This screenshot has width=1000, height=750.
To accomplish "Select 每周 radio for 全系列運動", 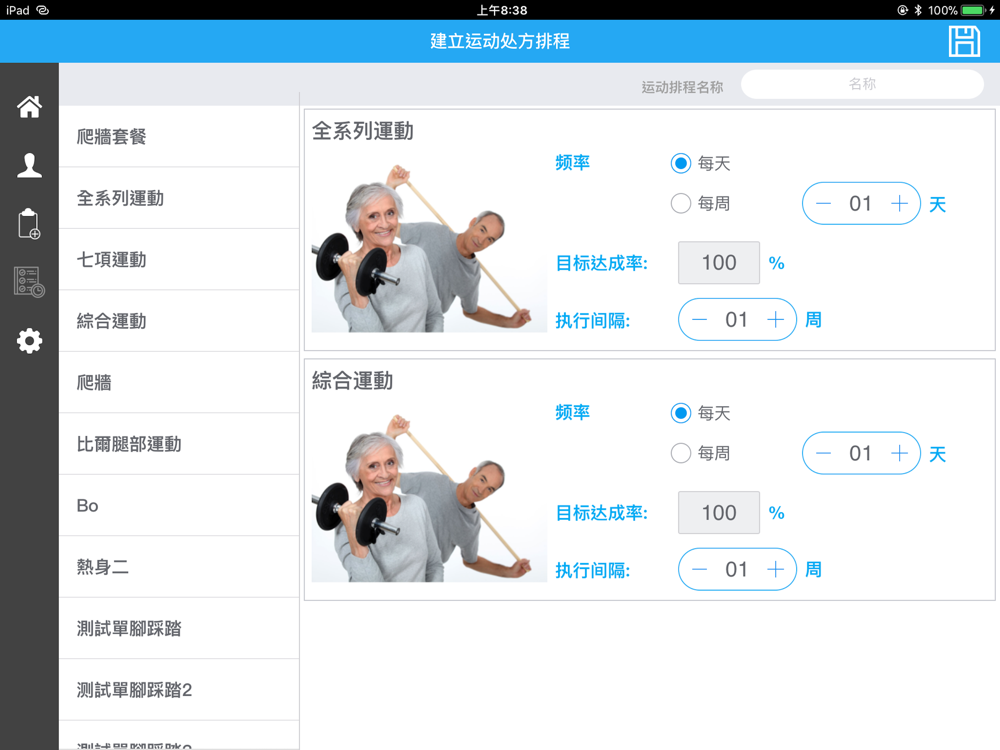I will coord(680,203).
